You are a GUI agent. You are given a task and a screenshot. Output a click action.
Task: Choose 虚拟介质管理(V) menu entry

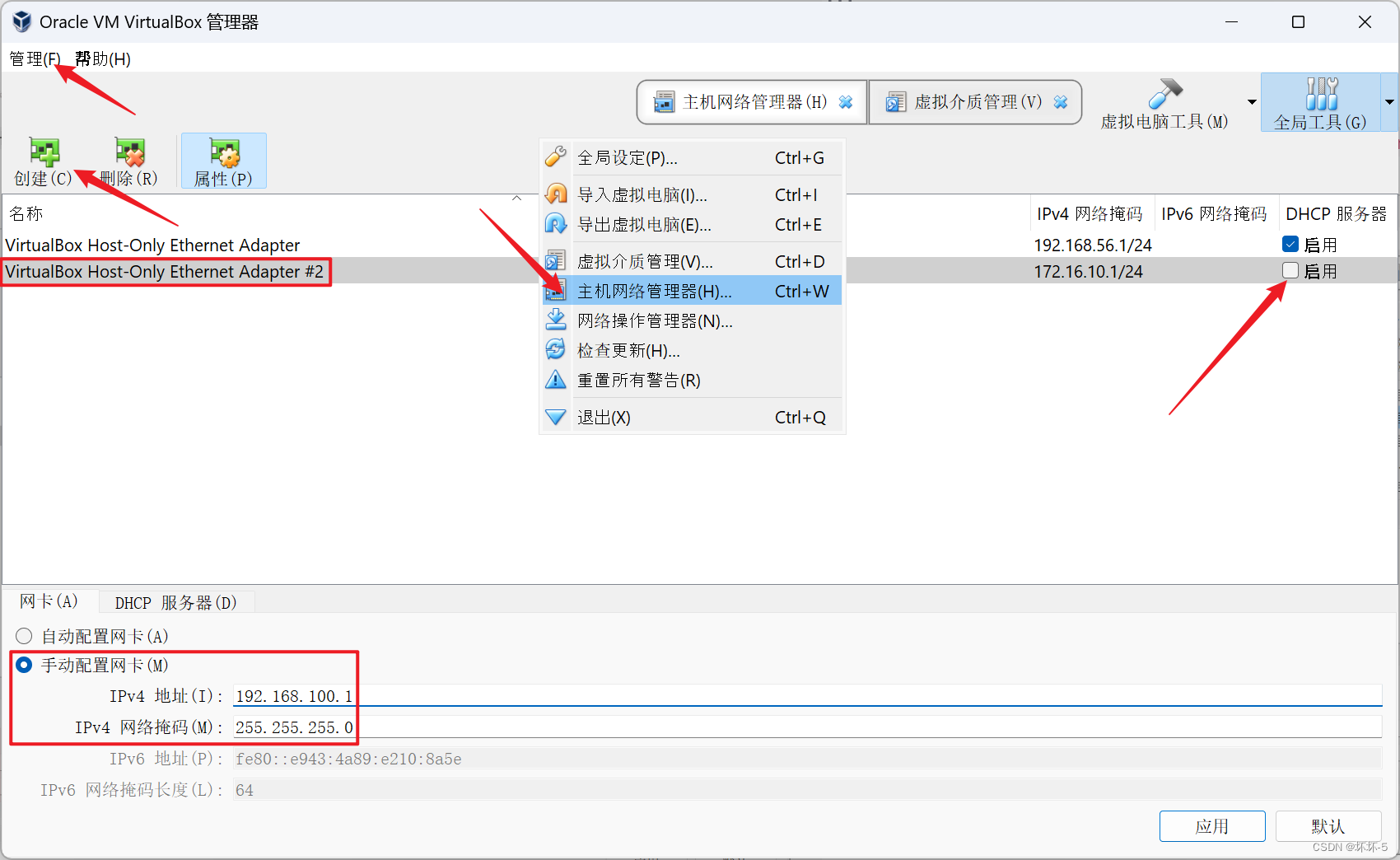pos(692,262)
